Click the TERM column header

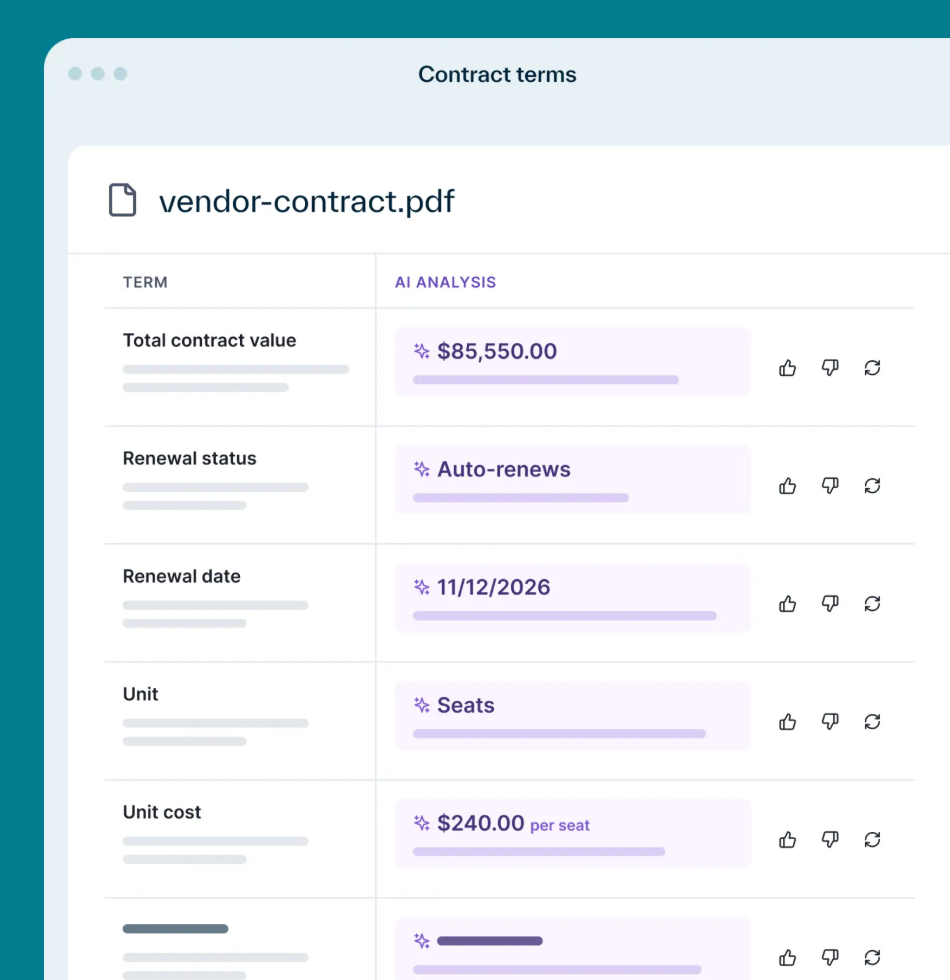(x=145, y=282)
